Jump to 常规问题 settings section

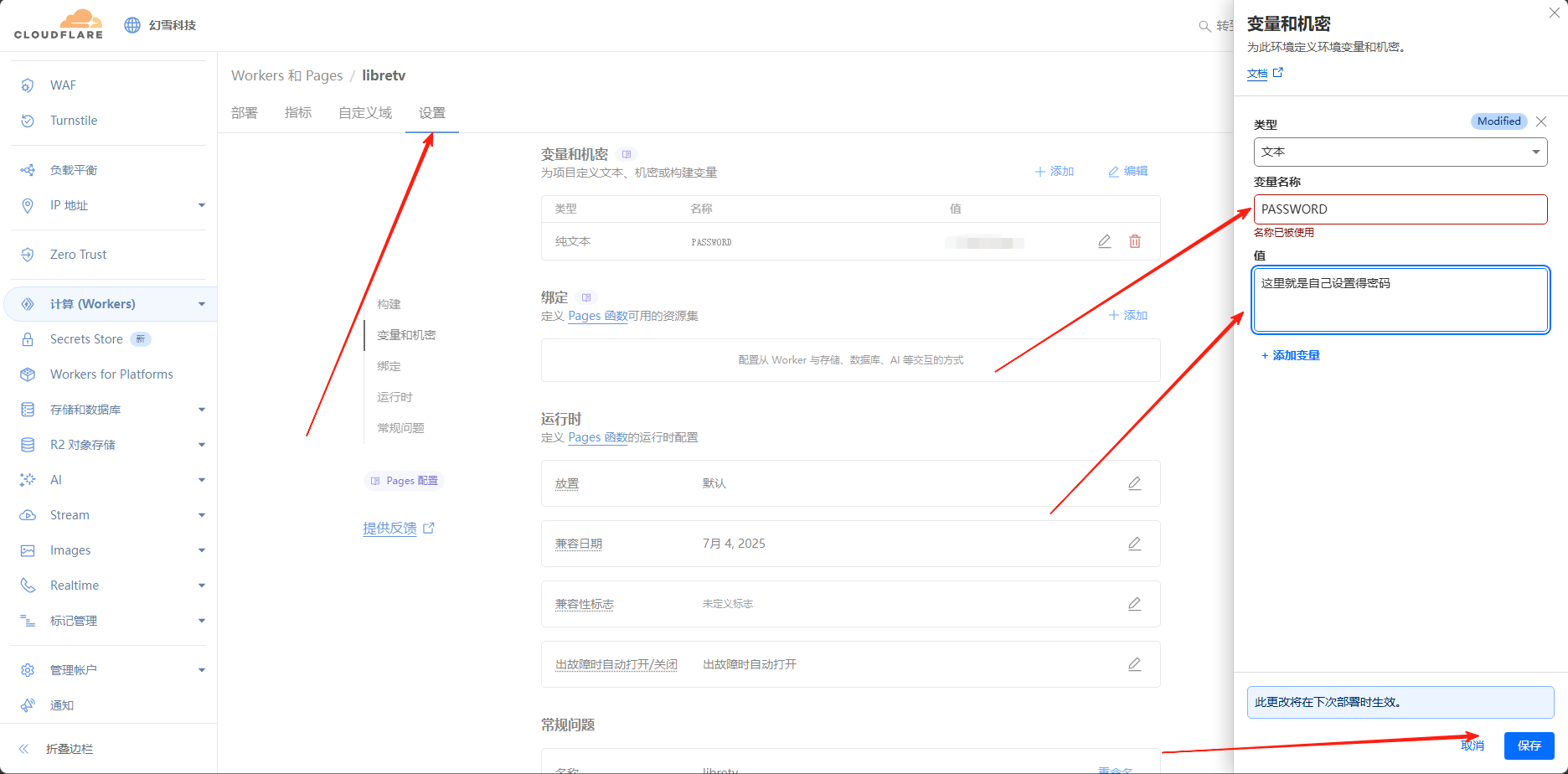pos(400,428)
